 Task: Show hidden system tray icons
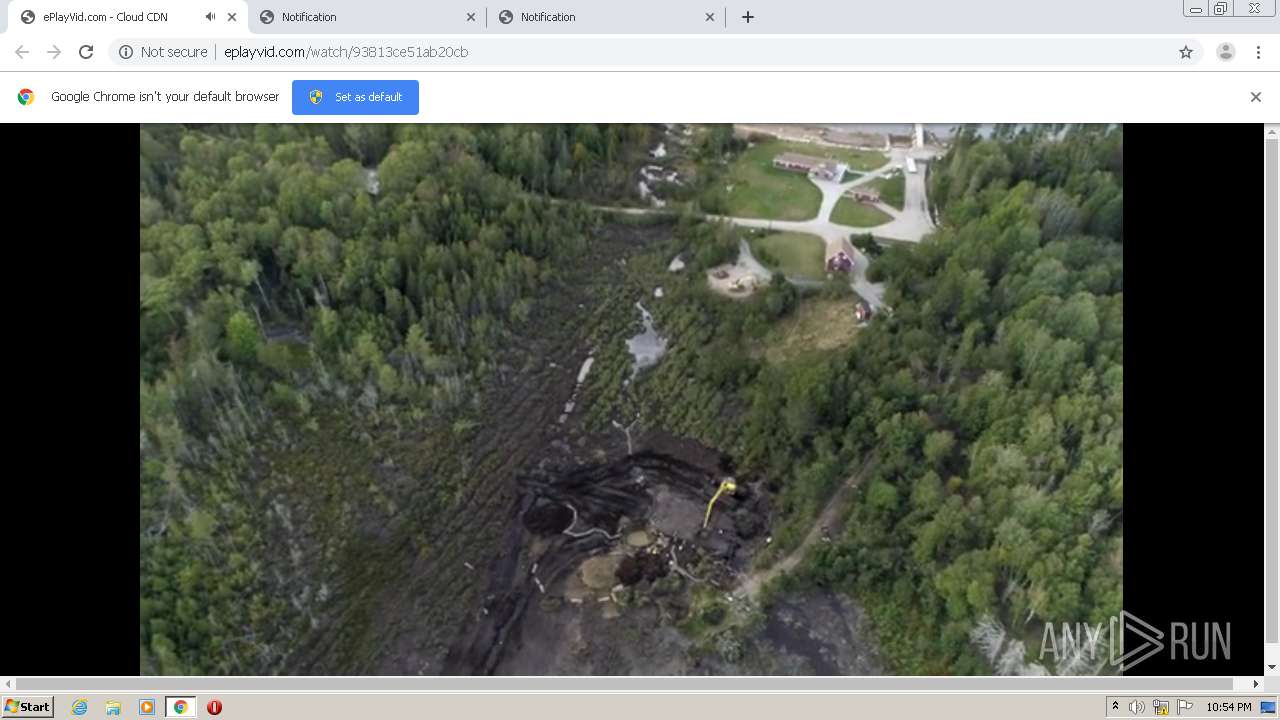pyautogui.click(x=1115, y=707)
